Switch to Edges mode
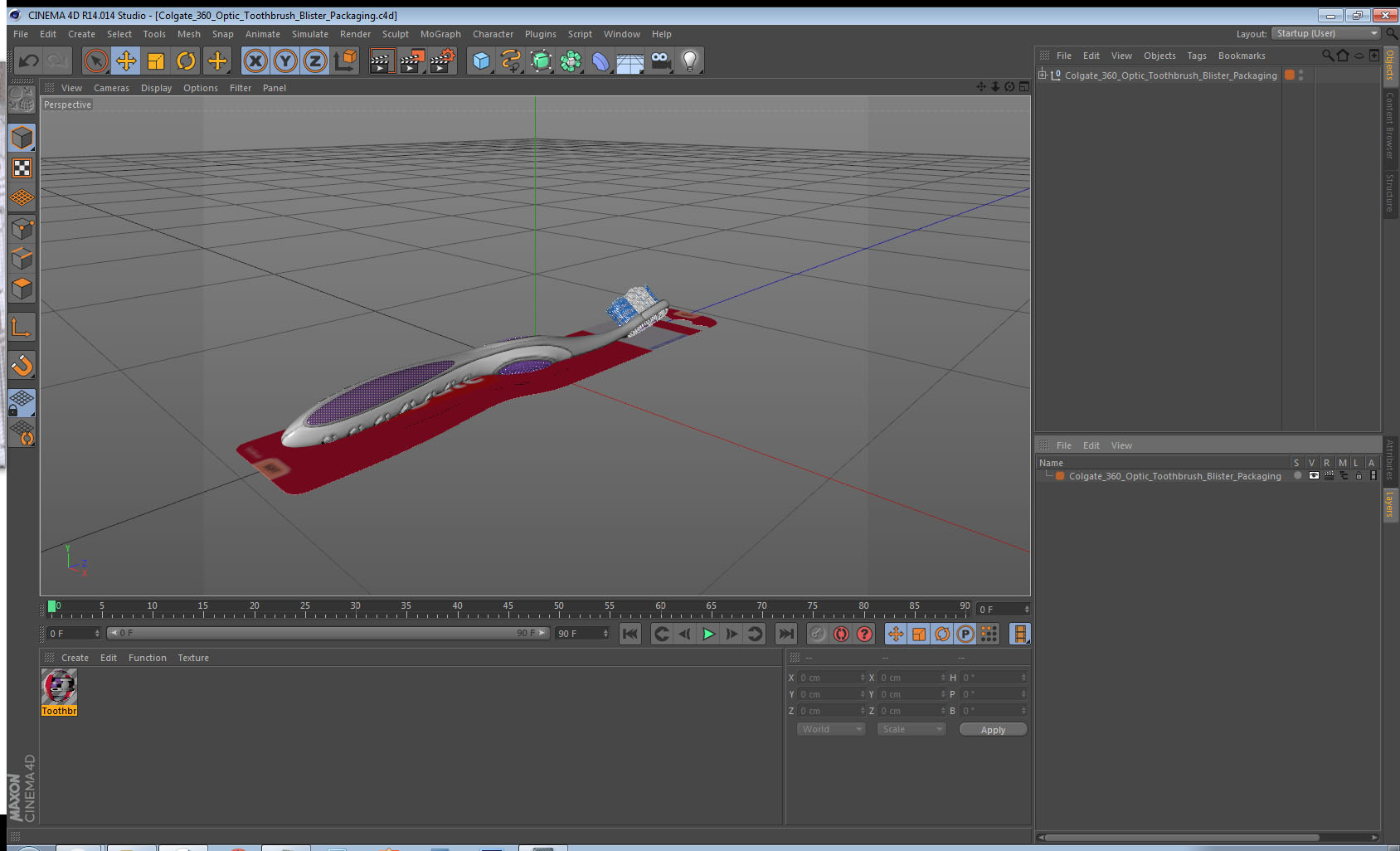 [22, 258]
